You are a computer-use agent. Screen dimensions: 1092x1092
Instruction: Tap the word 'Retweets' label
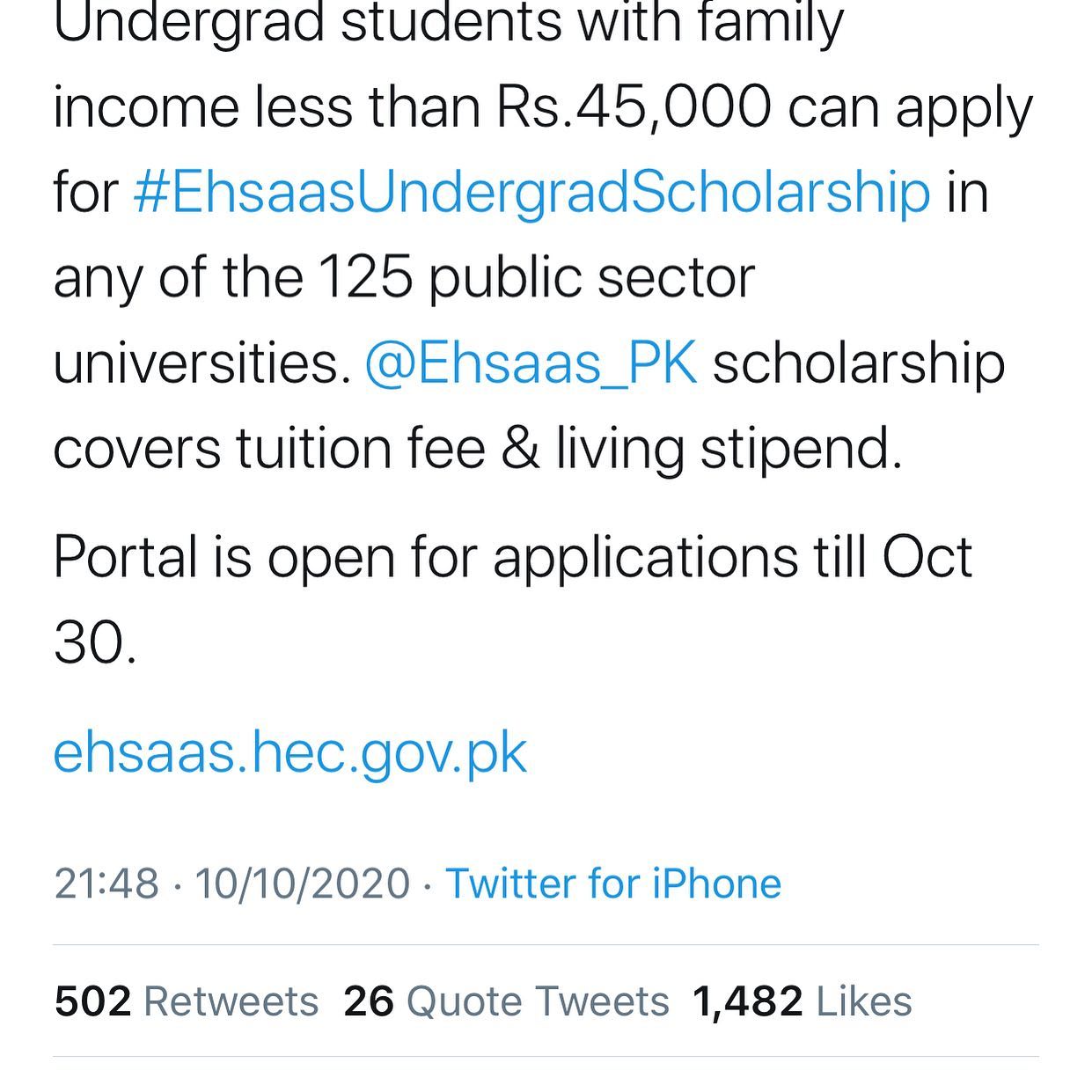pos(231,1001)
